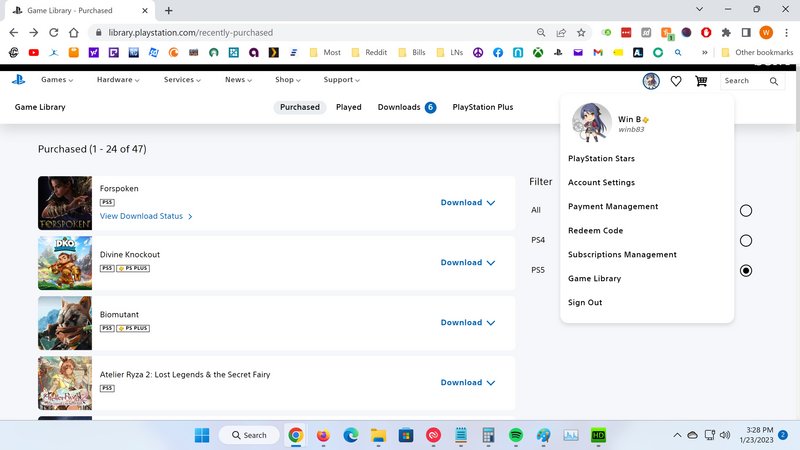
Task: Expand Download options for Forspoken
Action: pyautogui.click(x=468, y=203)
